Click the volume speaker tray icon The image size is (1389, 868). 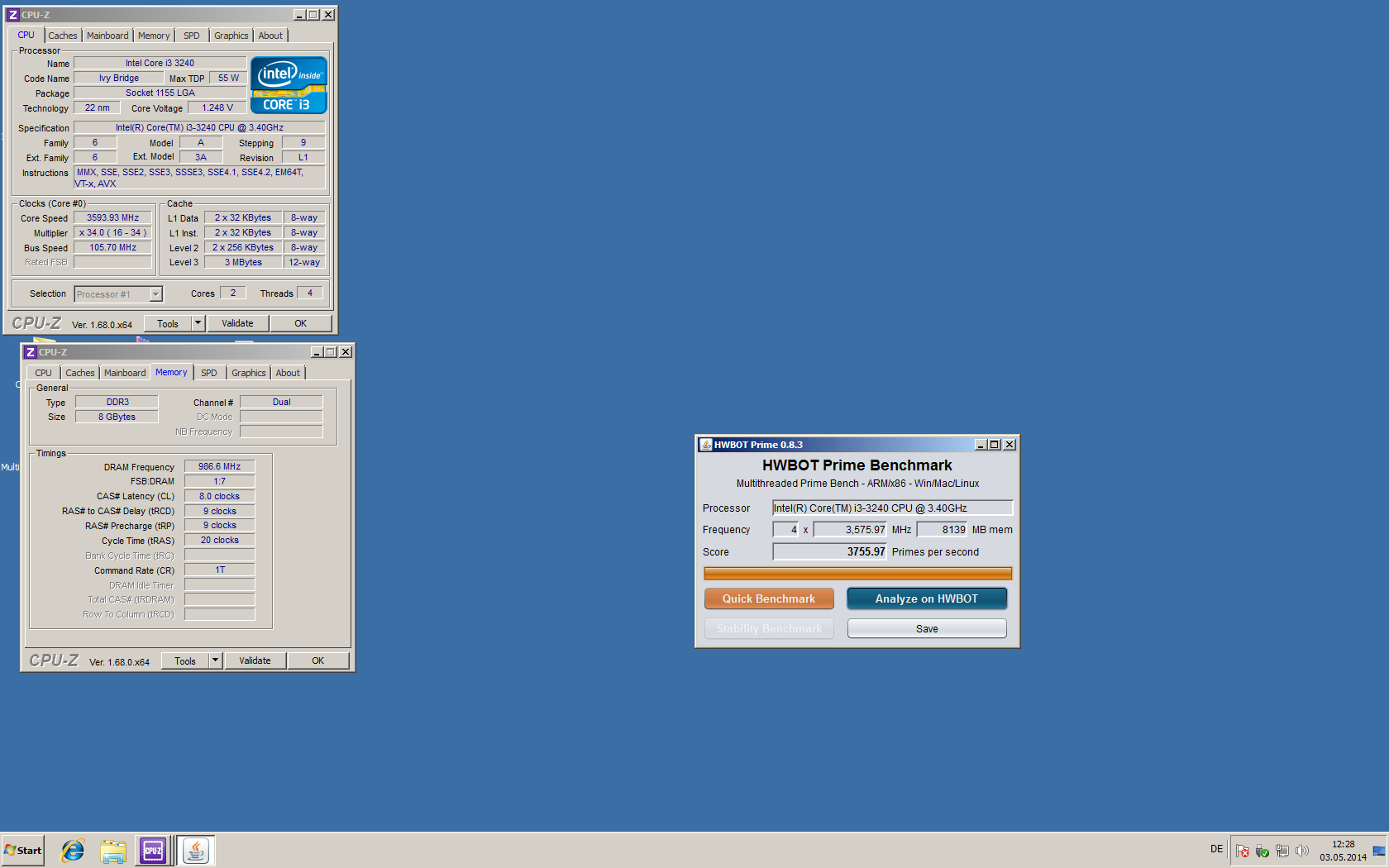(x=1302, y=851)
